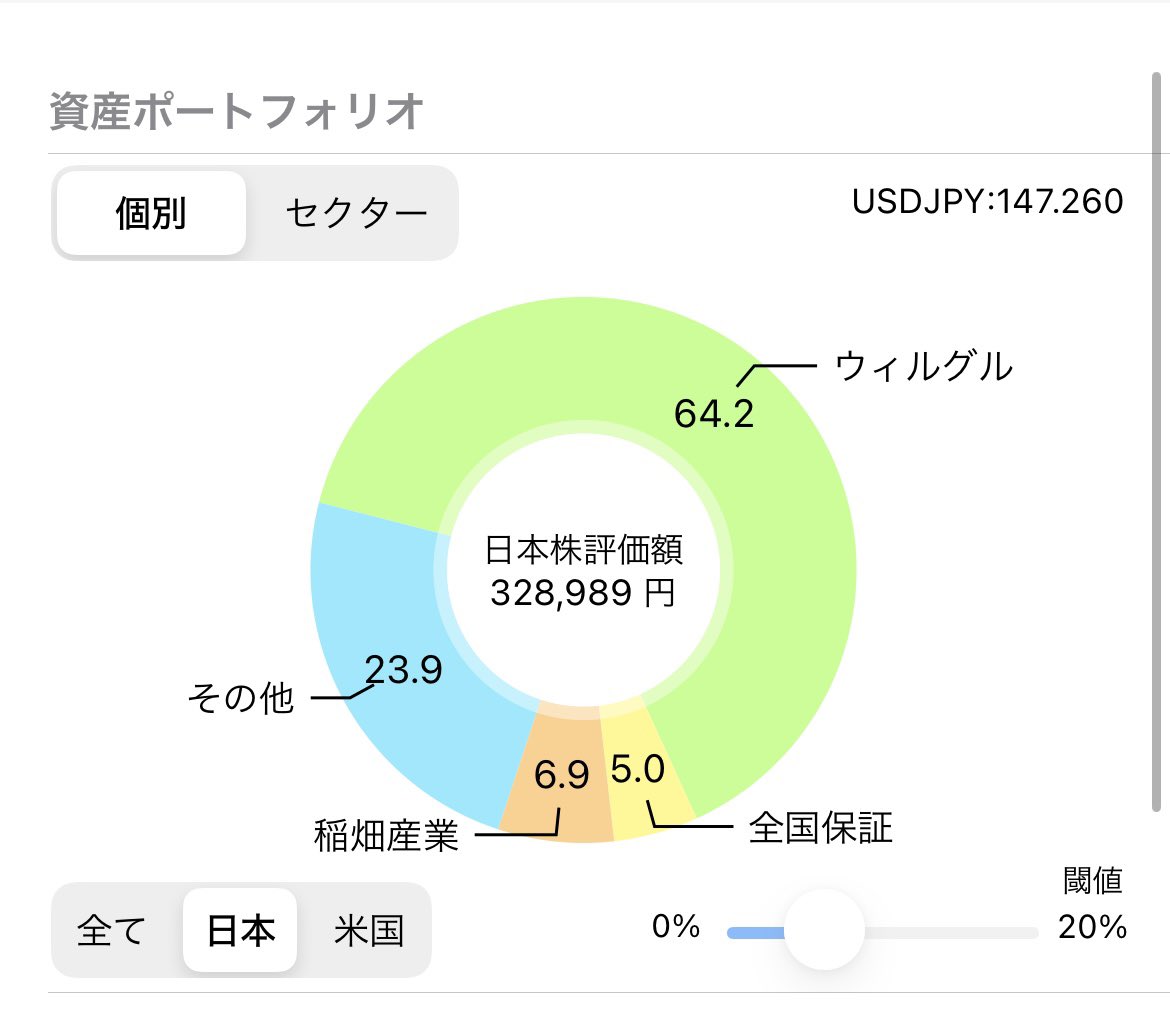The height and width of the screenshot is (1023, 1170).
Task: Select the 日本 region filter
Action: click(240, 930)
